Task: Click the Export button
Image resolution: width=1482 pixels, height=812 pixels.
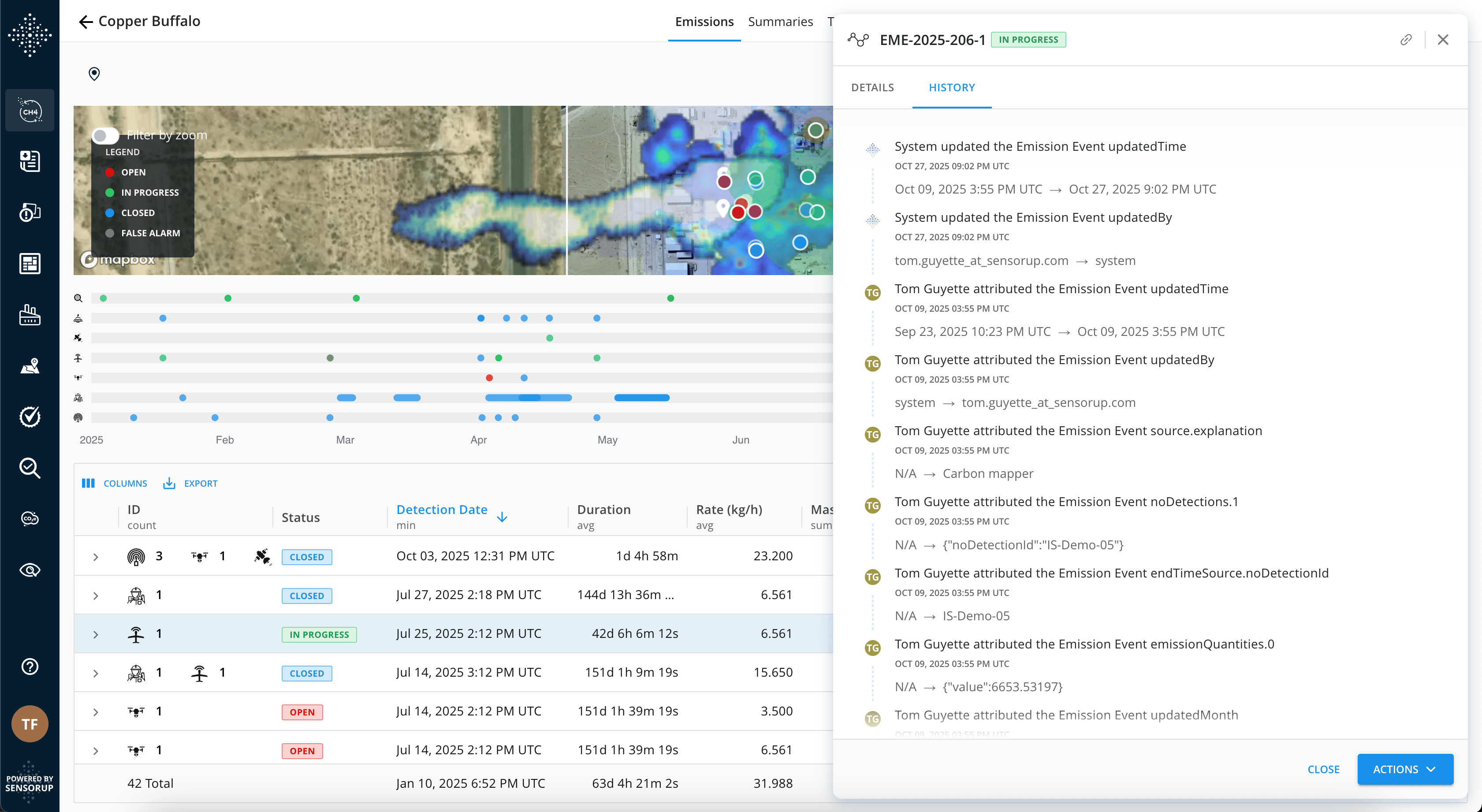Action: click(190, 484)
